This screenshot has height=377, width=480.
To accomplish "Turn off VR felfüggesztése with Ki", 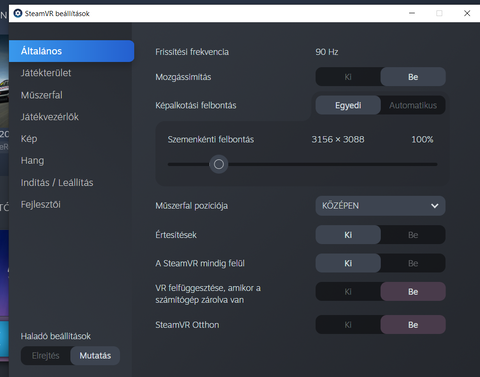I will point(348,292).
